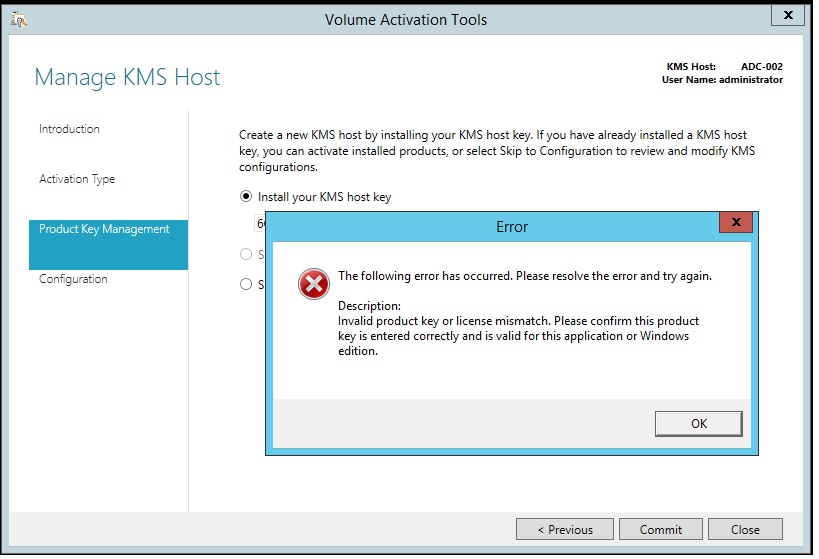The width and height of the screenshot is (819, 559).
Task: Close the Volume Activation Tools window
Action: 788,15
